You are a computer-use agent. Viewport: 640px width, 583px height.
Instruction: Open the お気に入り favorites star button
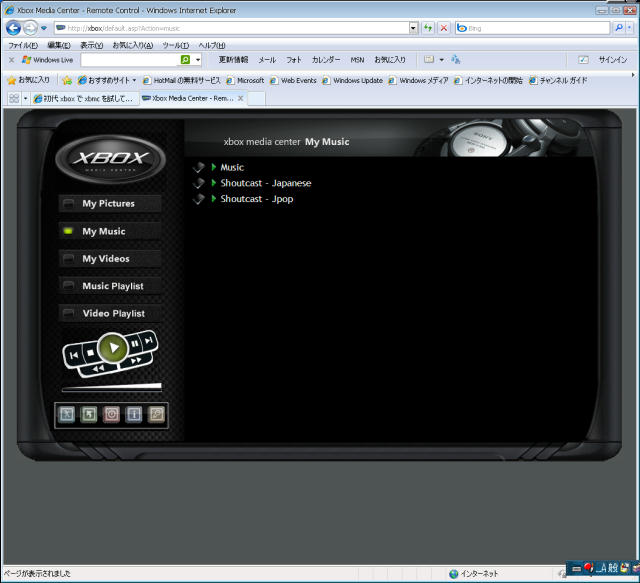click(29, 80)
